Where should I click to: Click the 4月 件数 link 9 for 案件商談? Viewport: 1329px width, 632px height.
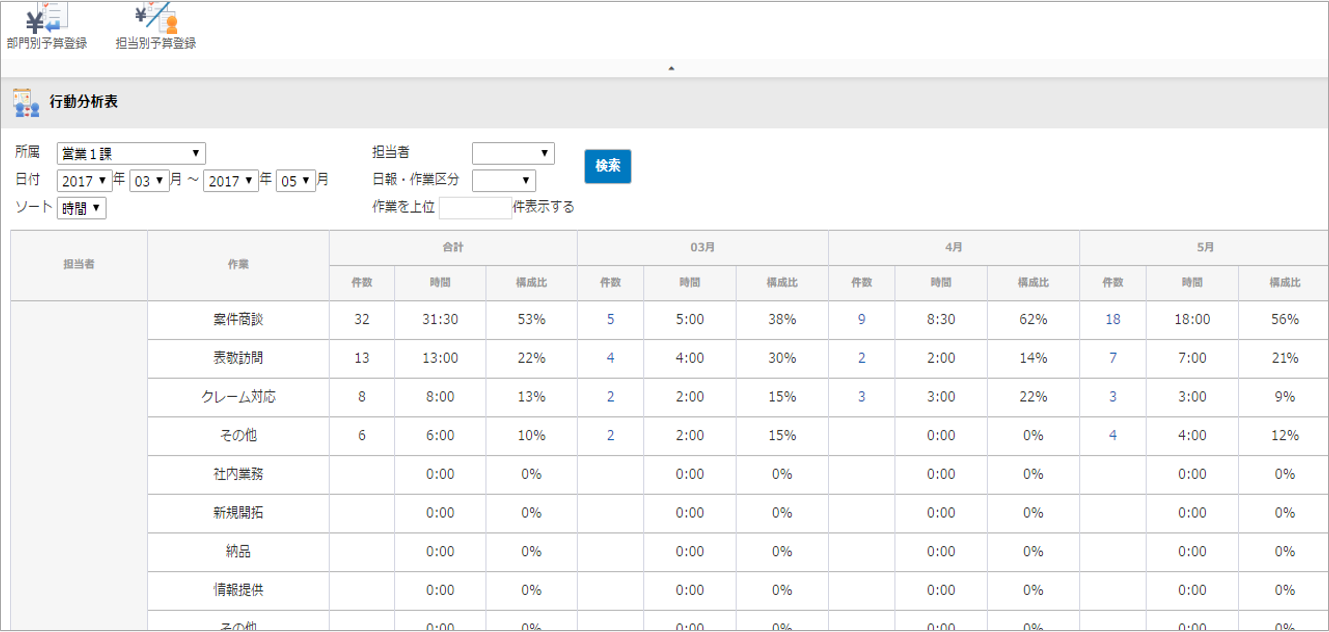(862, 320)
